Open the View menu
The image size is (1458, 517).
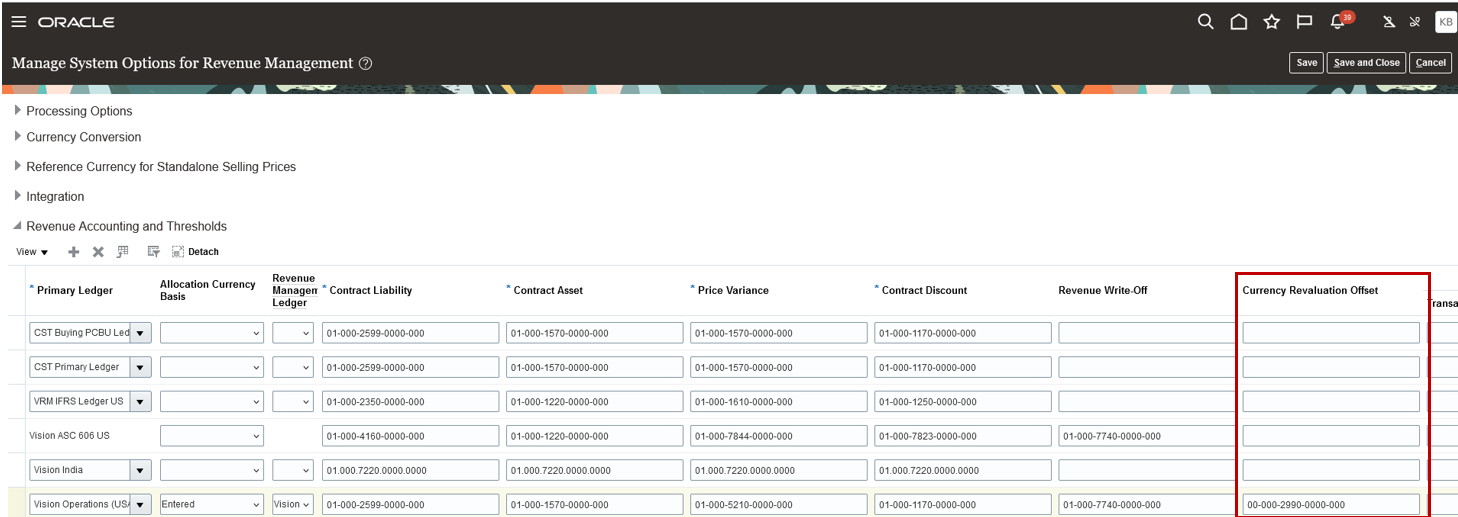click(32, 252)
